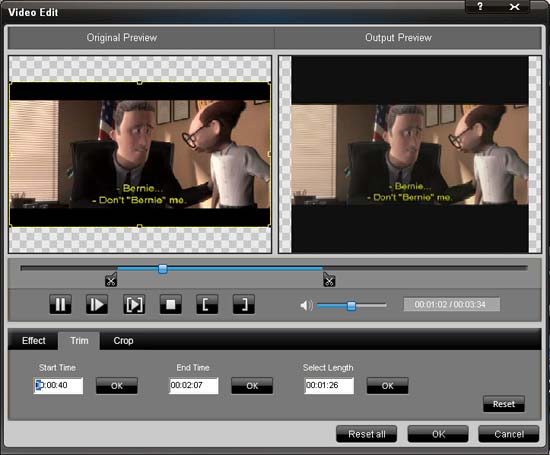Image resolution: width=550 pixels, height=455 pixels.
Task: Pause playback with the pause button
Action: click(x=60, y=304)
